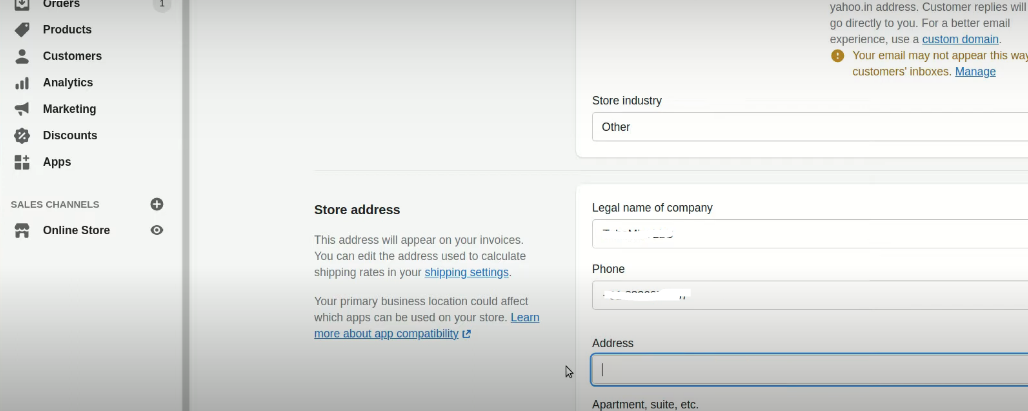1028x411 pixels.
Task: Focus the Address input field
Action: tap(809, 369)
